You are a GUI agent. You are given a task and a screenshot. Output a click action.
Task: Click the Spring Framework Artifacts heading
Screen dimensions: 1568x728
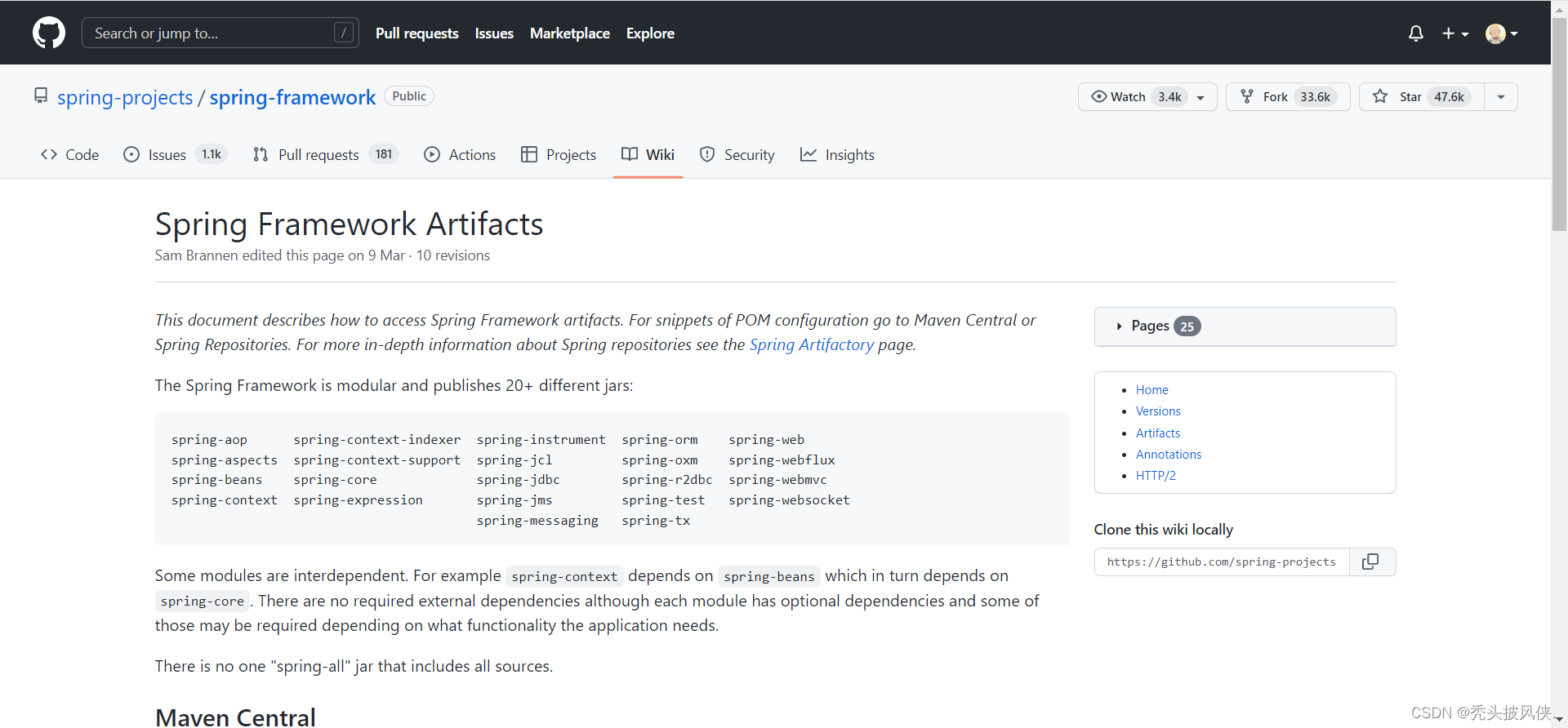(x=350, y=224)
